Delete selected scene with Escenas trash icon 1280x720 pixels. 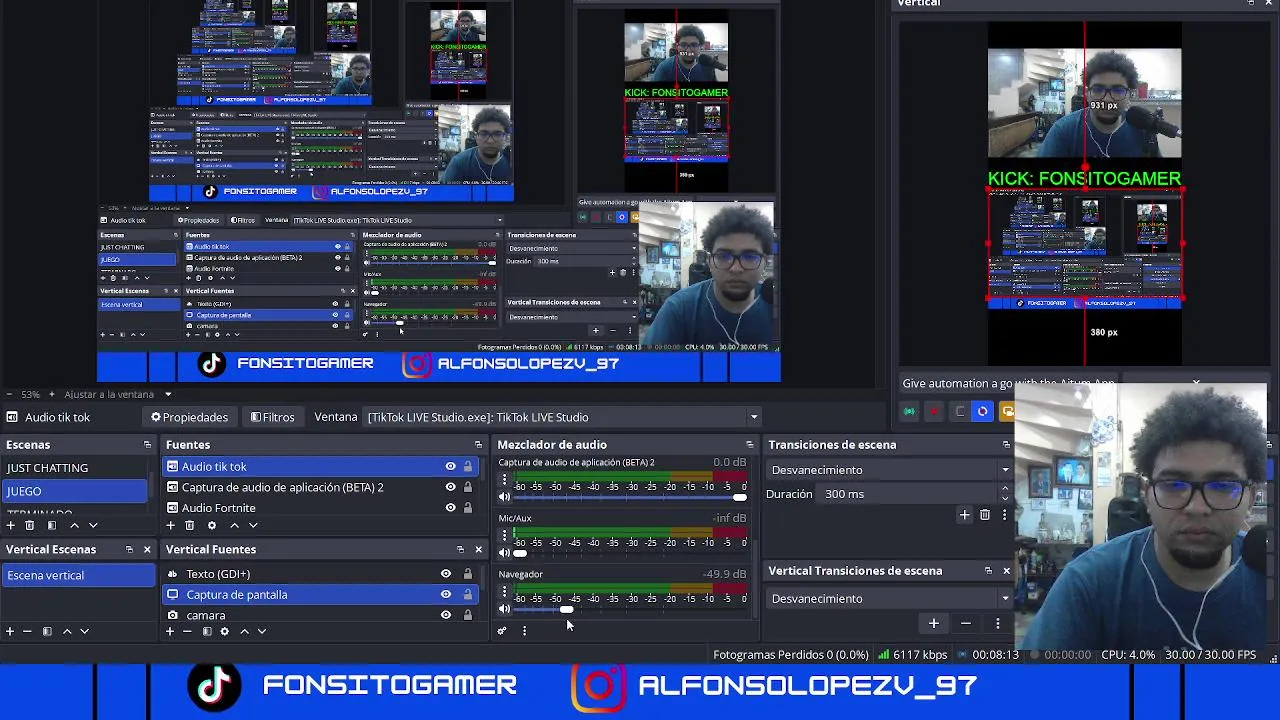[30, 525]
